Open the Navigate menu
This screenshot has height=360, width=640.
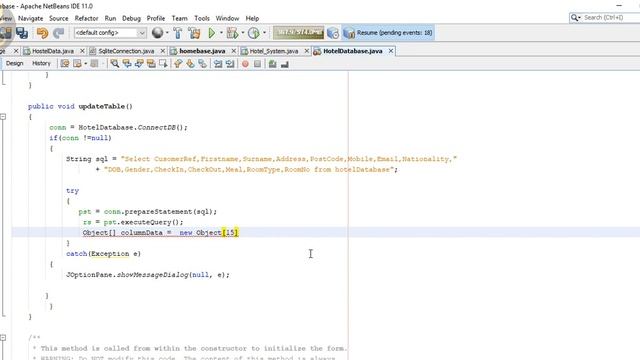31,18
